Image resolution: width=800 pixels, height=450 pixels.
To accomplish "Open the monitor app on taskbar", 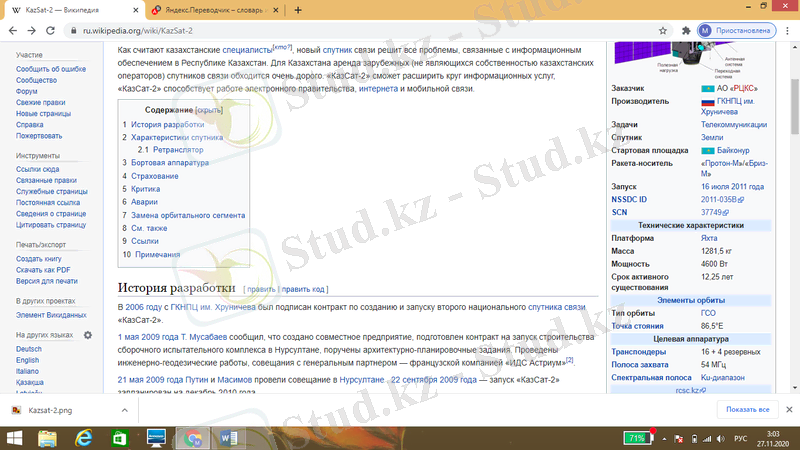I will (x=156, y=438).
